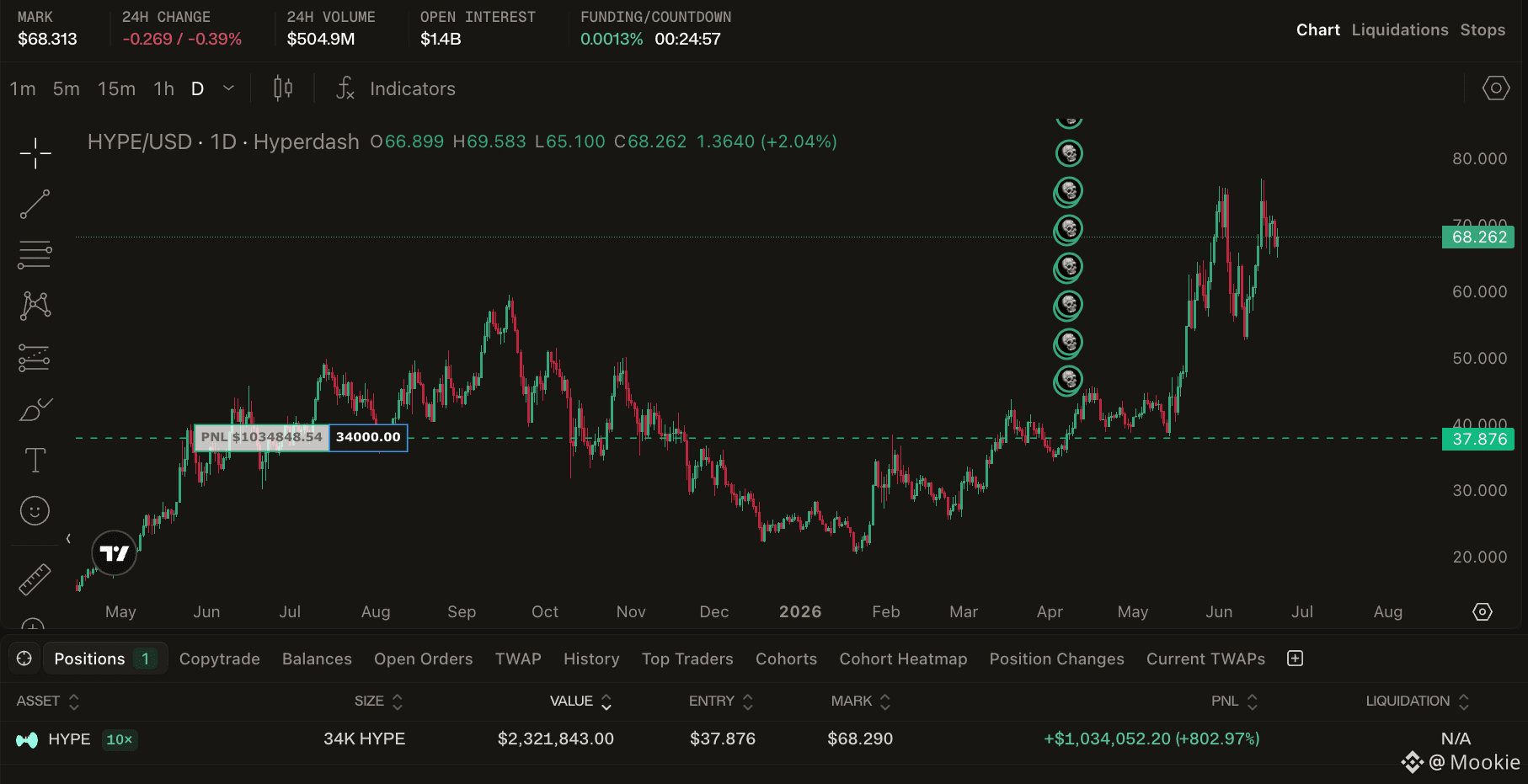Screen dimensions: 1528x784
Task: Click the 37.876 entry price tag
Action: point(1478,439)
